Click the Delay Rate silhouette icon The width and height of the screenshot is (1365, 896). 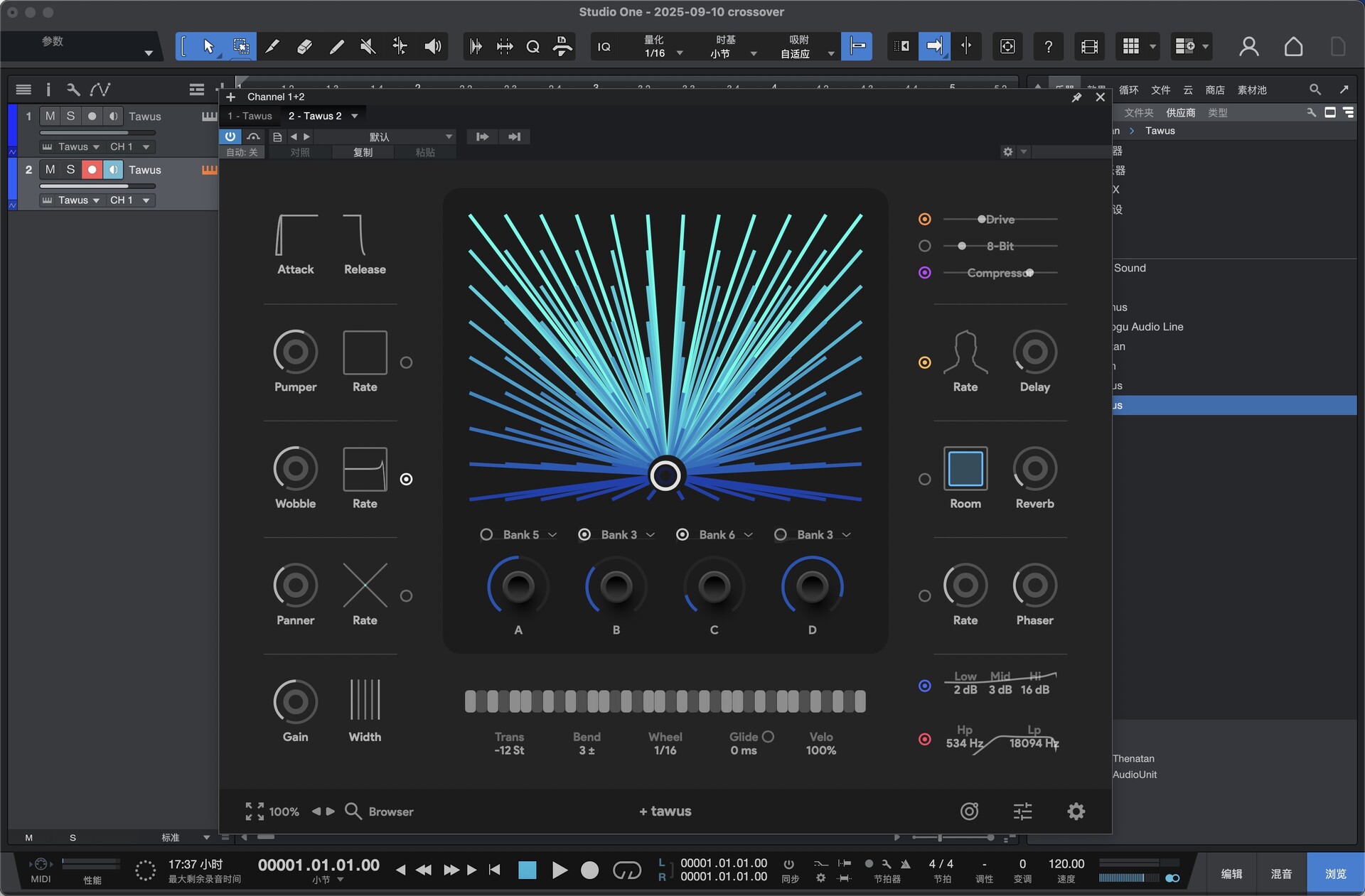coord(965,352)
